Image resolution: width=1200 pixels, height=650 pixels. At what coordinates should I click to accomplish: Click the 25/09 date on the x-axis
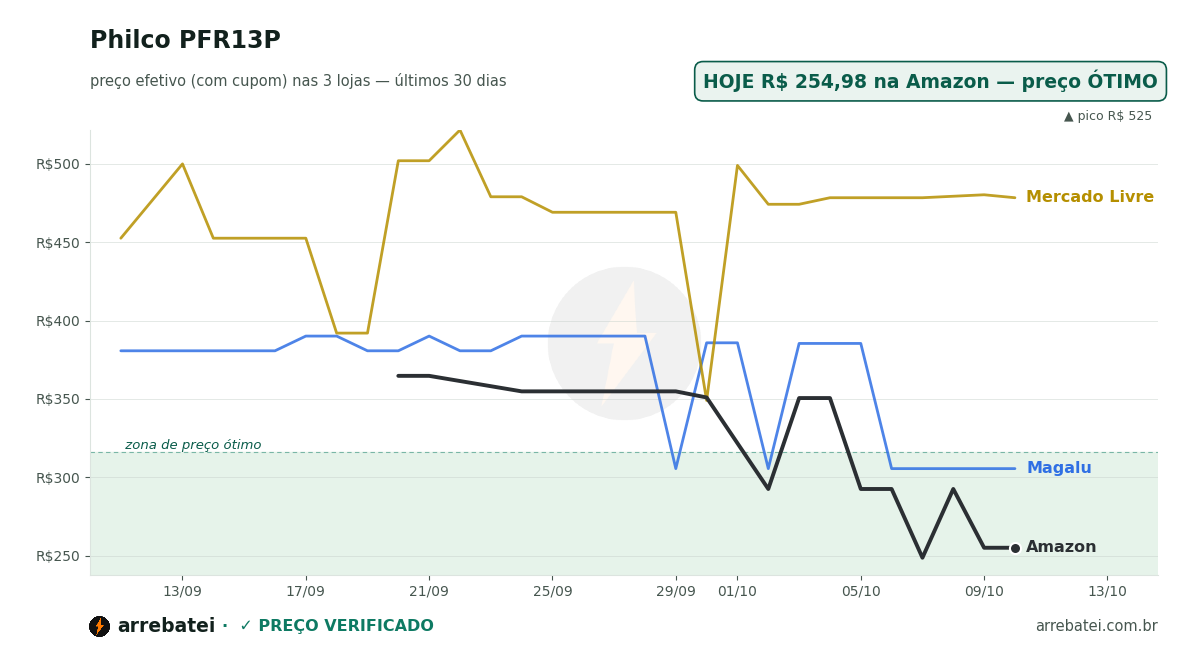coord(552,592)
